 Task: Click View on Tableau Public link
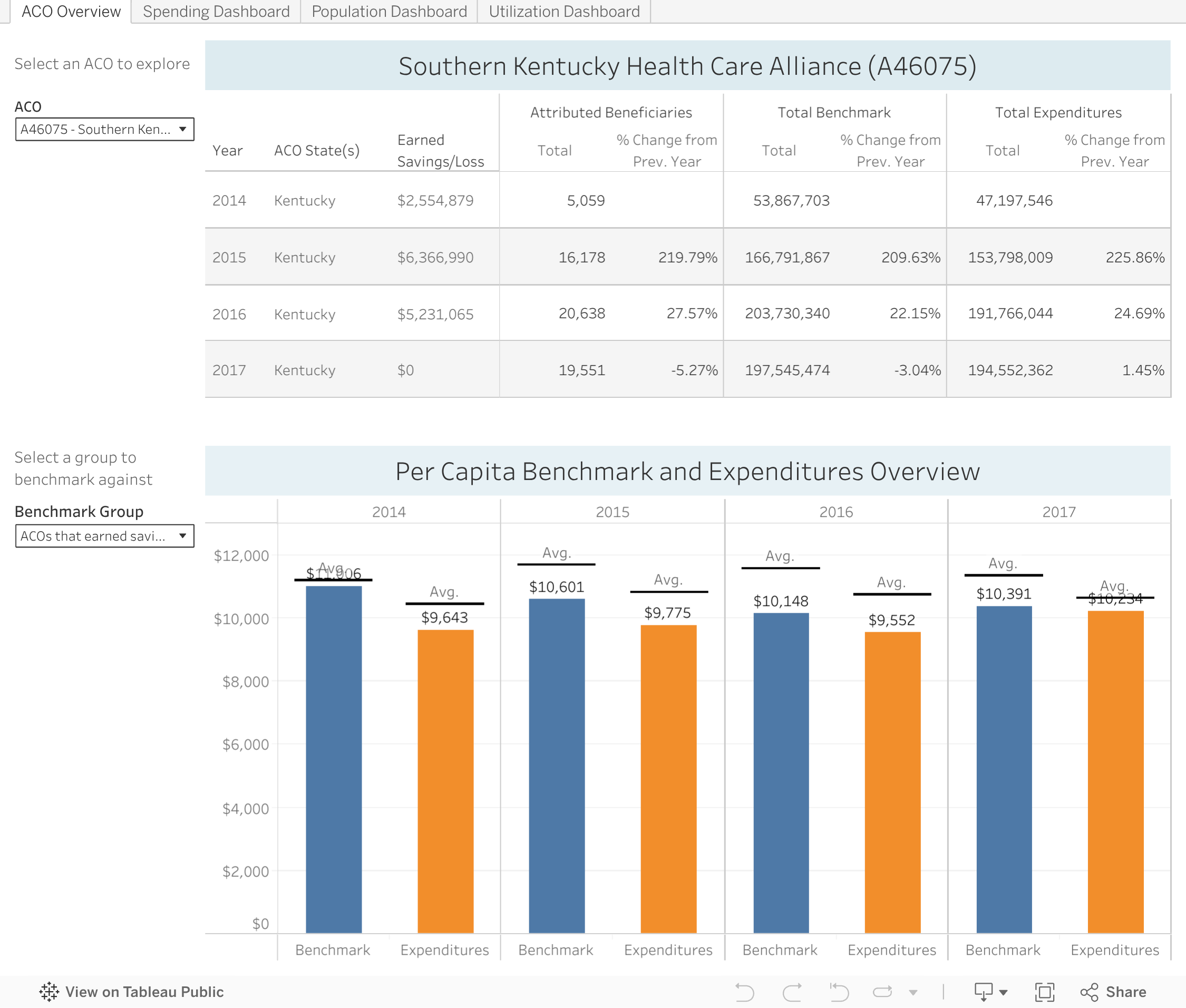pos(144,992)
